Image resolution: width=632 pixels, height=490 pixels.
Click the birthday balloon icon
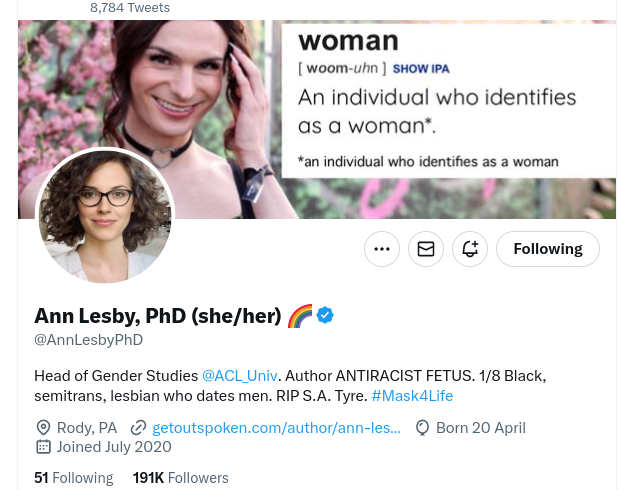click(423, 428)
